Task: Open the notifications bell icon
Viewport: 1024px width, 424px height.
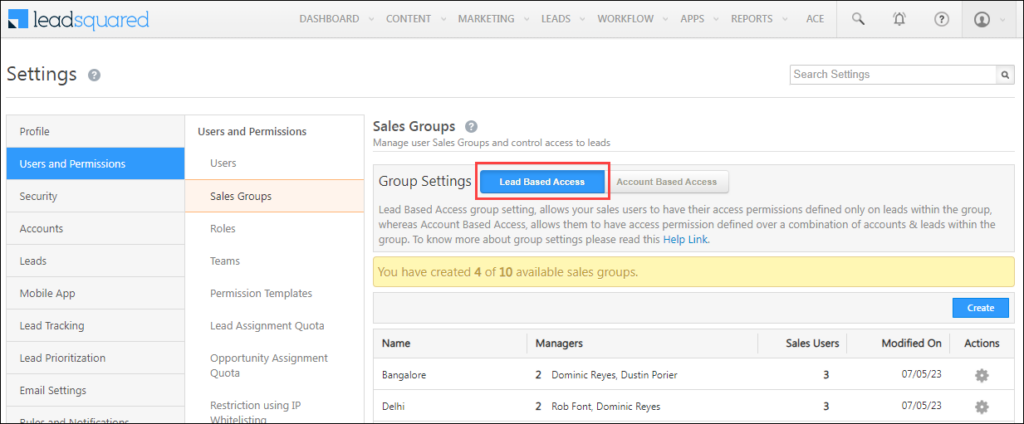Action: pyautogui.click(x=899, y=19)
